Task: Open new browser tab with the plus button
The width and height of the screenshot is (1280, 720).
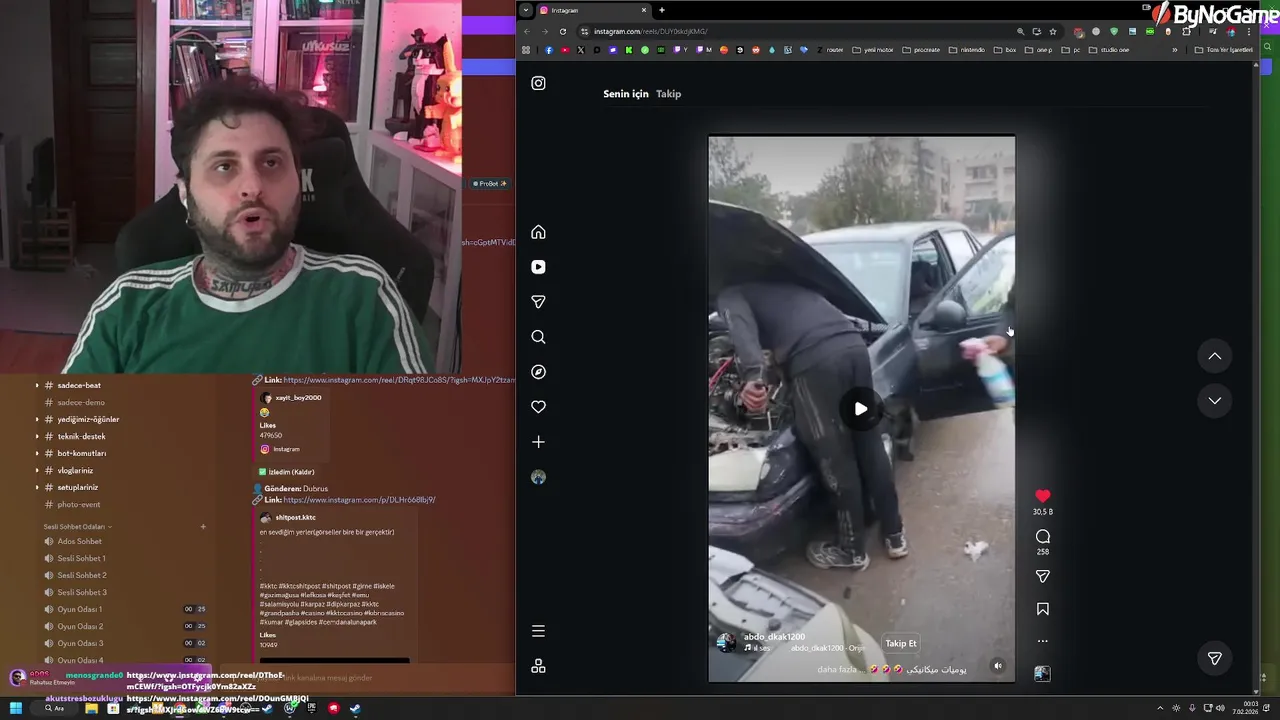Action: (662, 10)
